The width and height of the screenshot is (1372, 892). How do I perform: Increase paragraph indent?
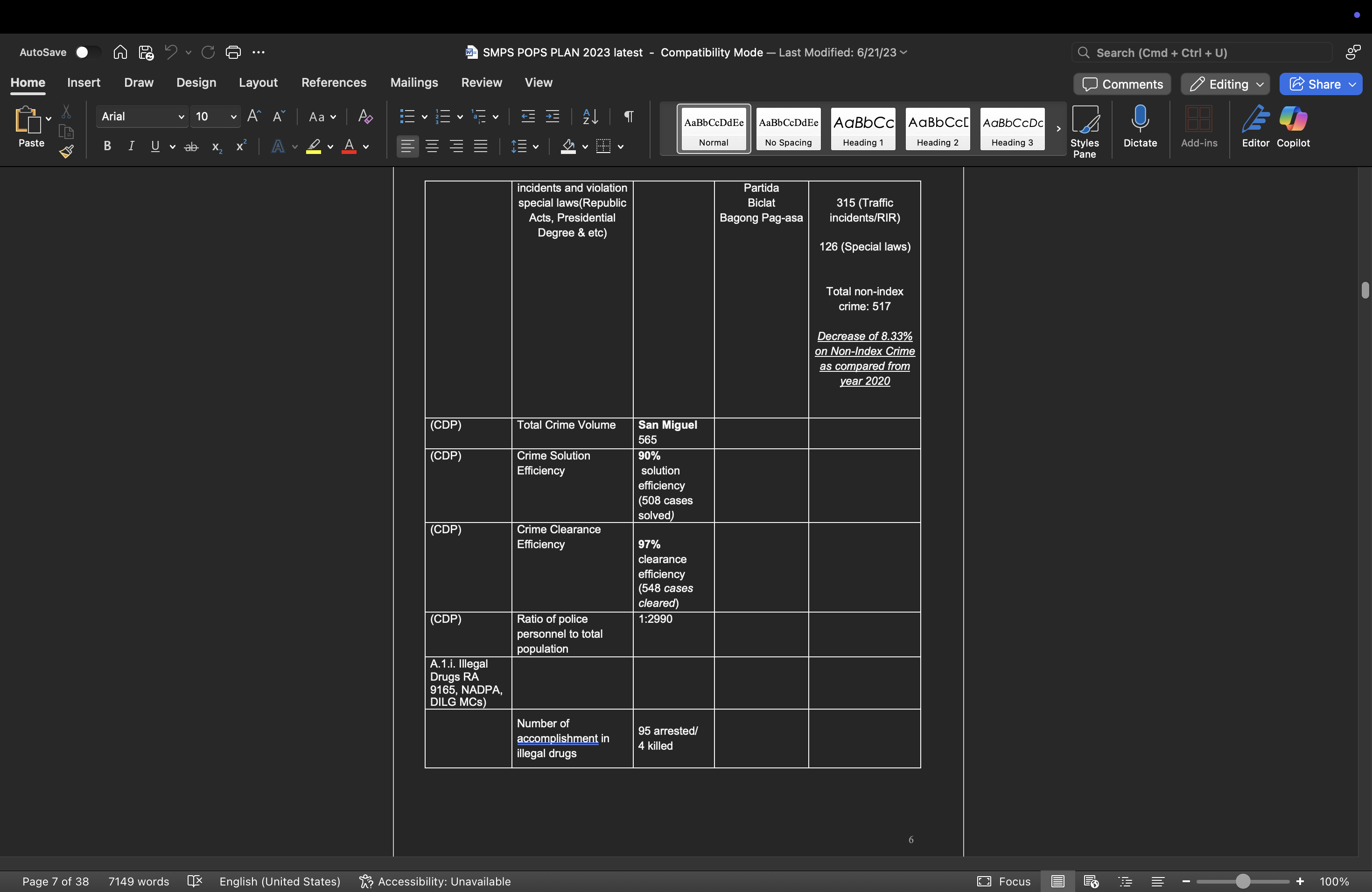tap(552, 116)
